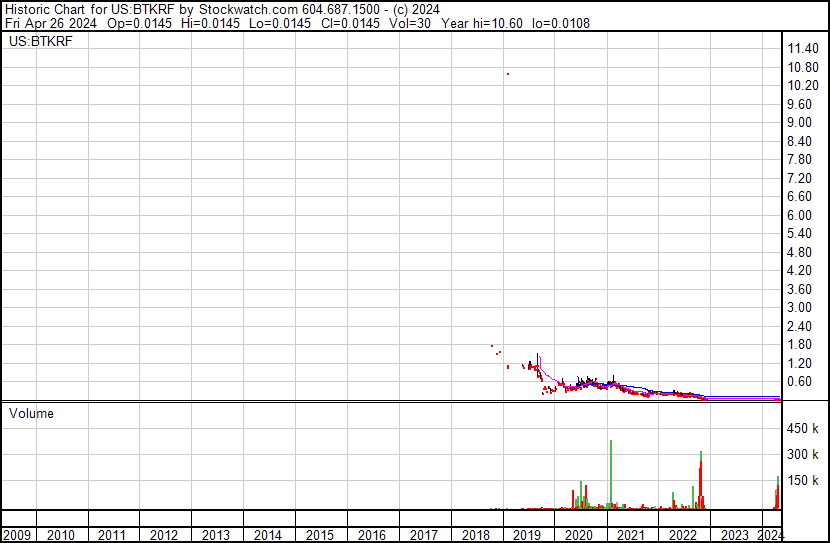The image size is (830, 543).
Task: Click the 9.00 price axis value
Action: click(x=799, y=122)
